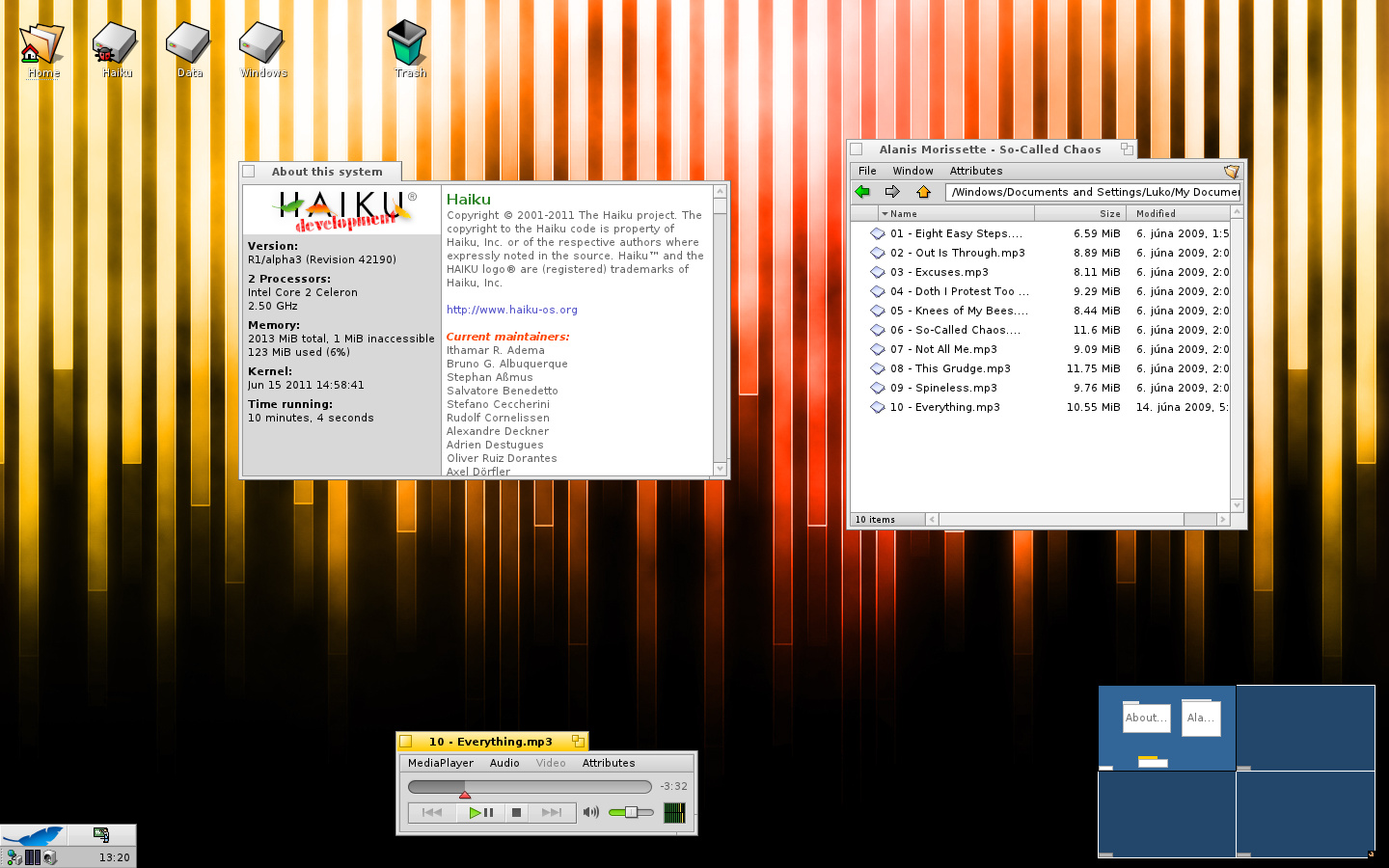This screenshot has height=868, width=1389.
Task: Skip to previous track in MediaPlayer
Action: click(x=432, y=813)
